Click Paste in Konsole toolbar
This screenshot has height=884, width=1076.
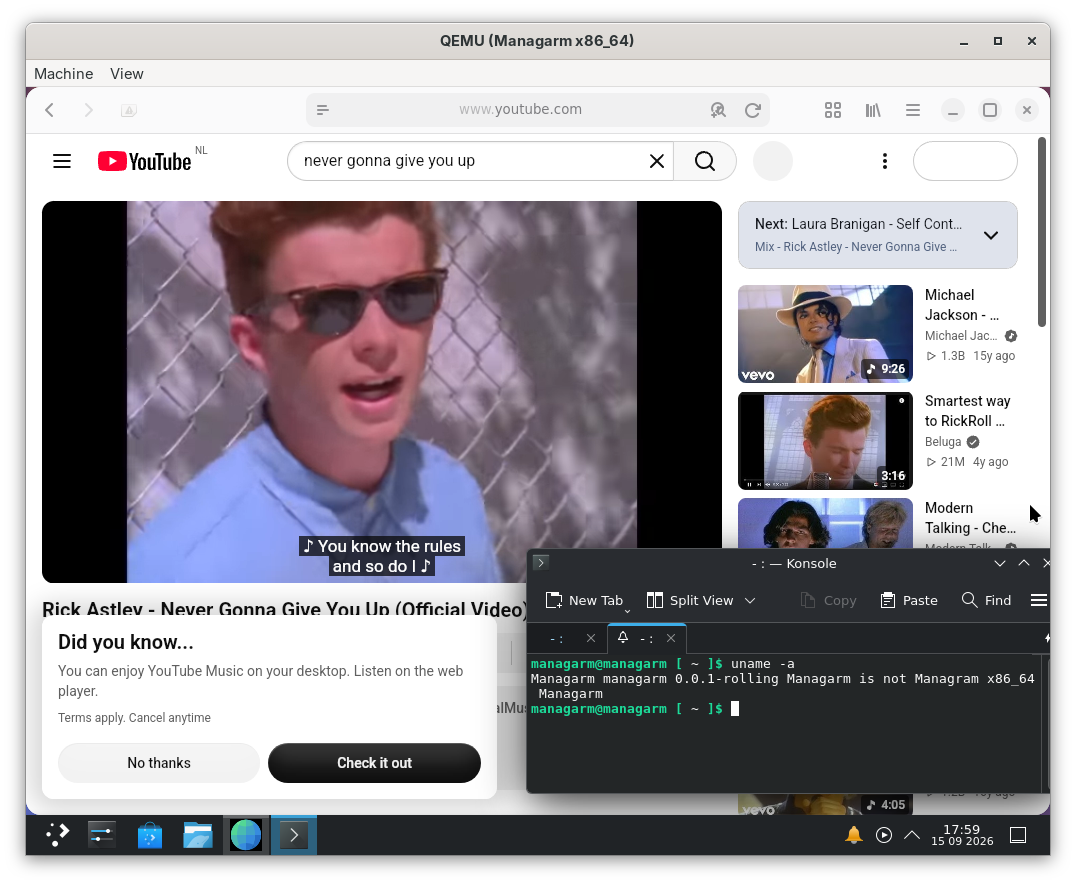click(909, 601)
